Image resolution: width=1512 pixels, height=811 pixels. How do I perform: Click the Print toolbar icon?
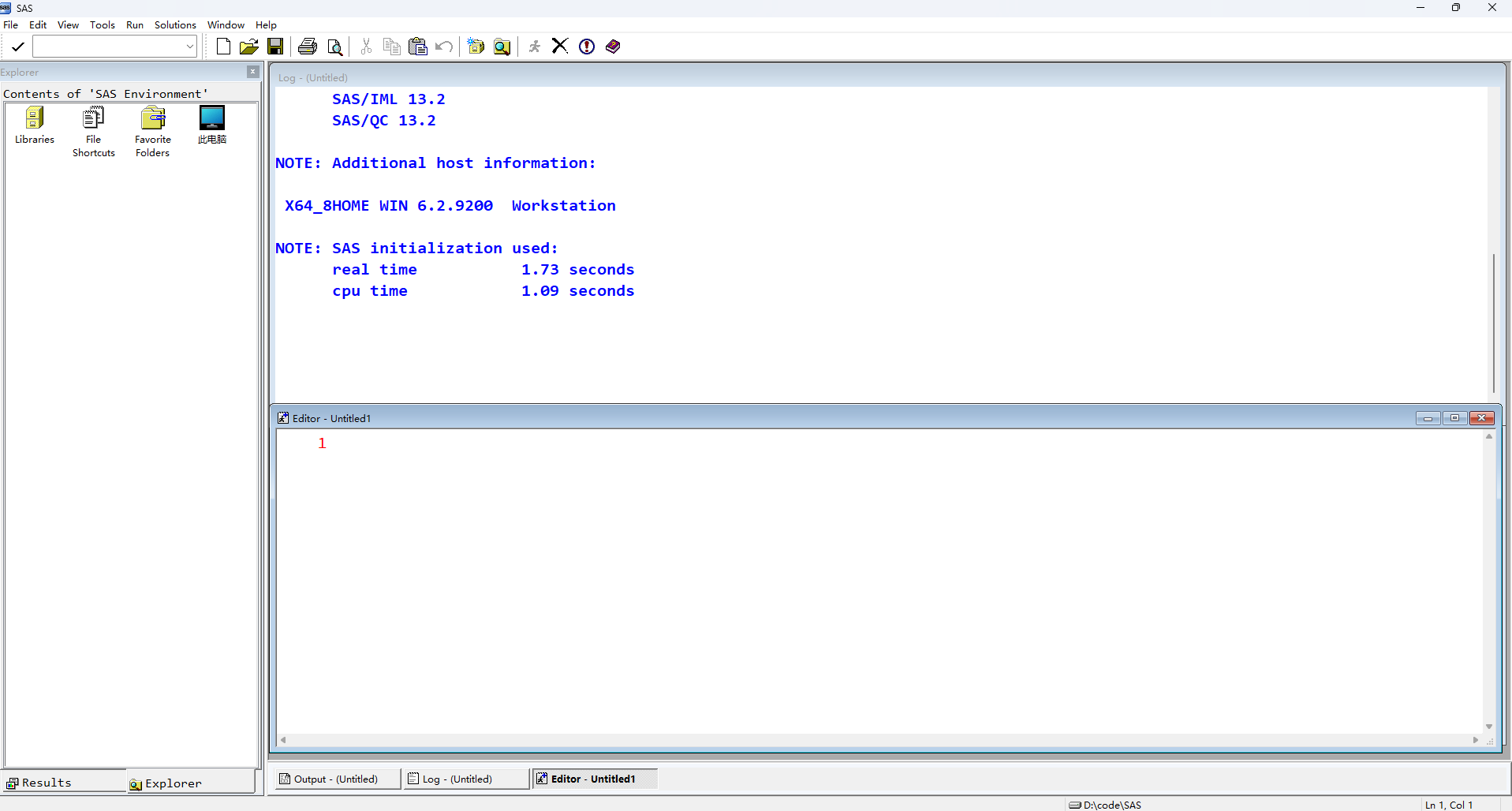[x=308, y=47]
